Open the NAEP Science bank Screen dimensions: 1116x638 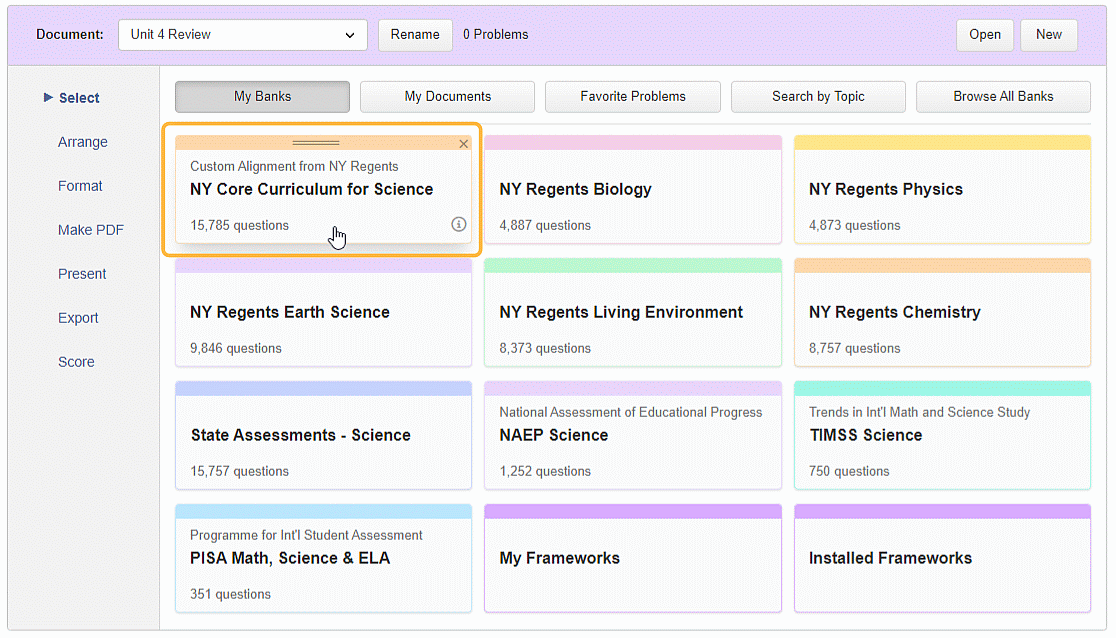(633, 436)
